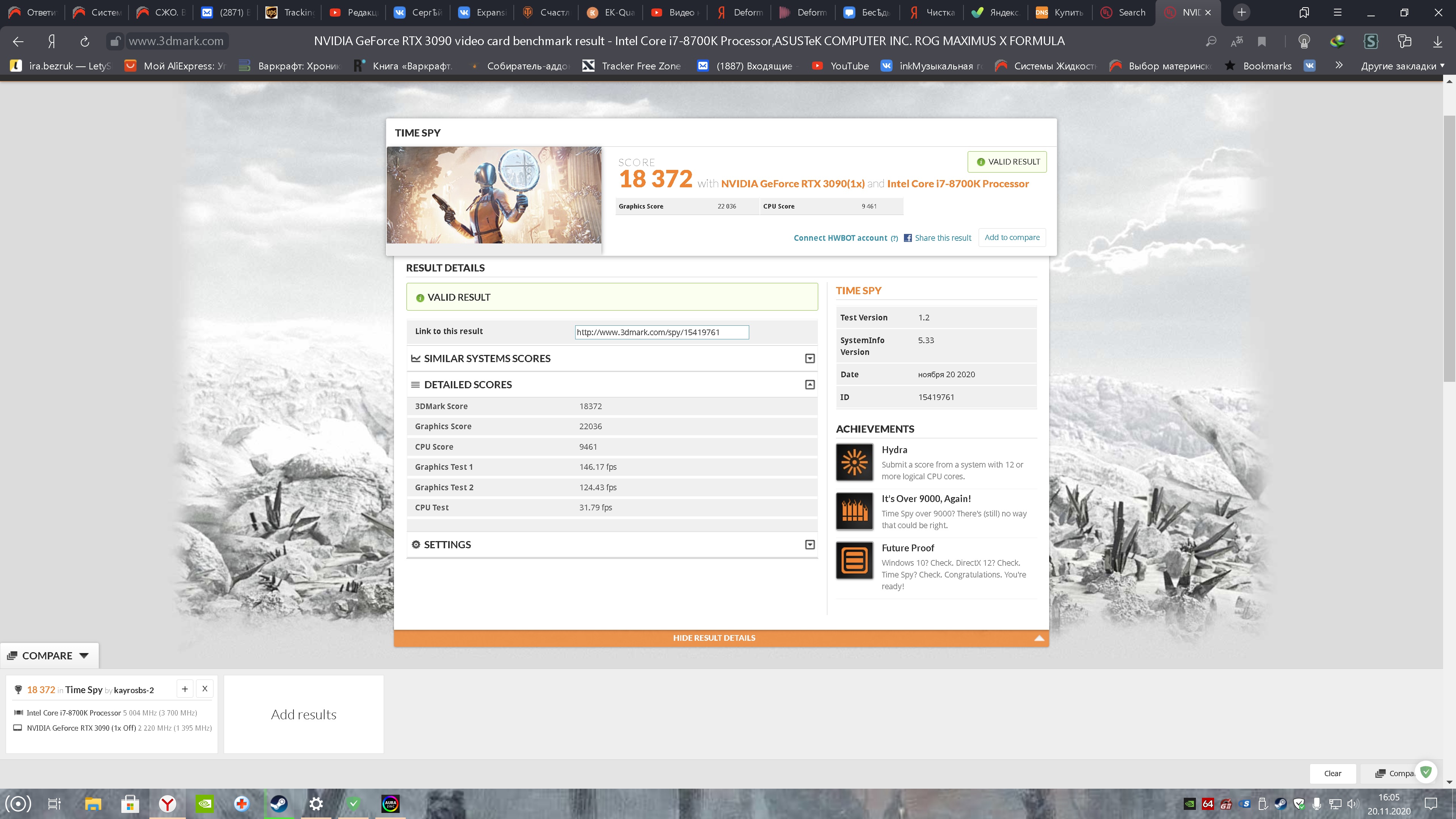Image resolution: width=1456 pixels, height=819 pixels.
Task: Click the page translate icon in address bar
Action: tap(1237, 41)
